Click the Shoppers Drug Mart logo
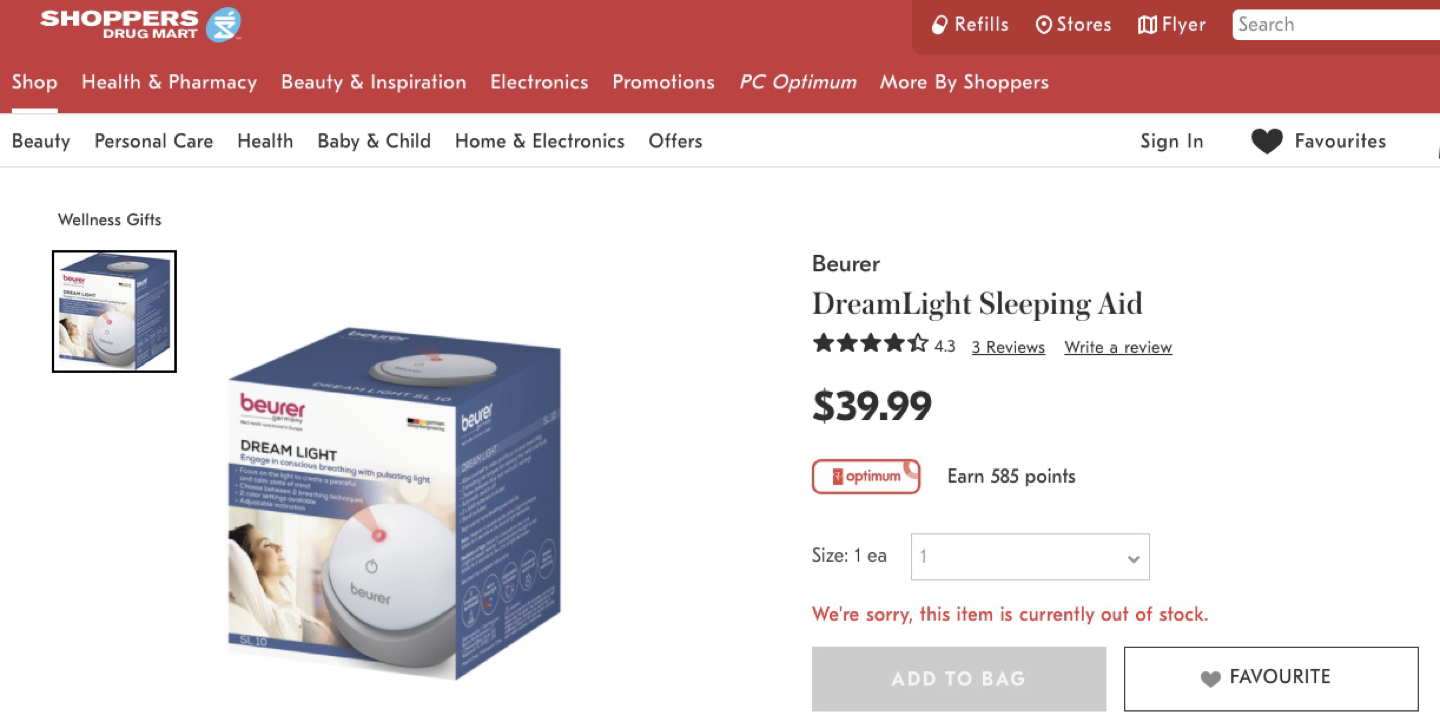This screenshot has width=1440, height=728. tap(140, 24)
